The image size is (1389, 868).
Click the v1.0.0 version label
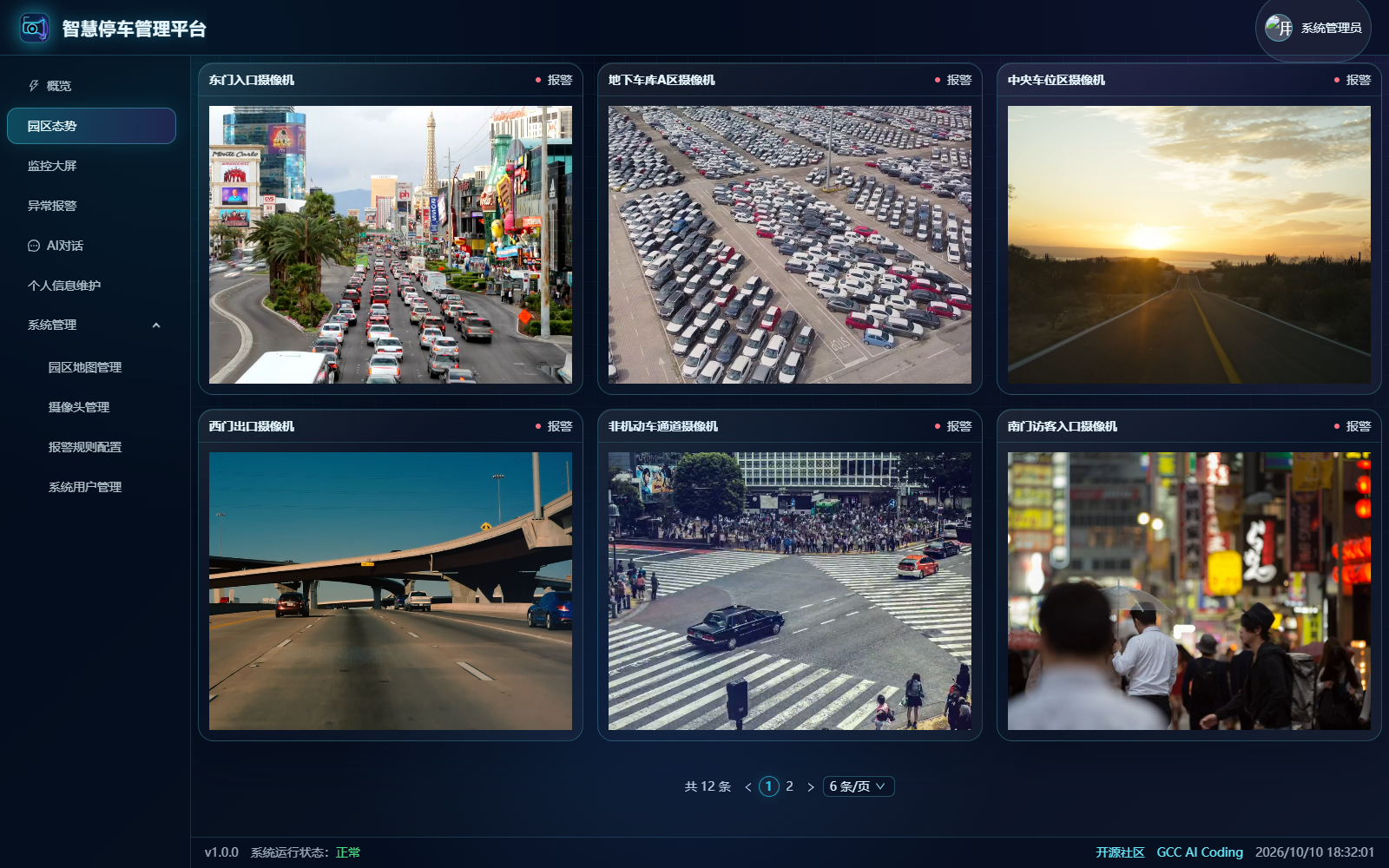tap(221, 852)
